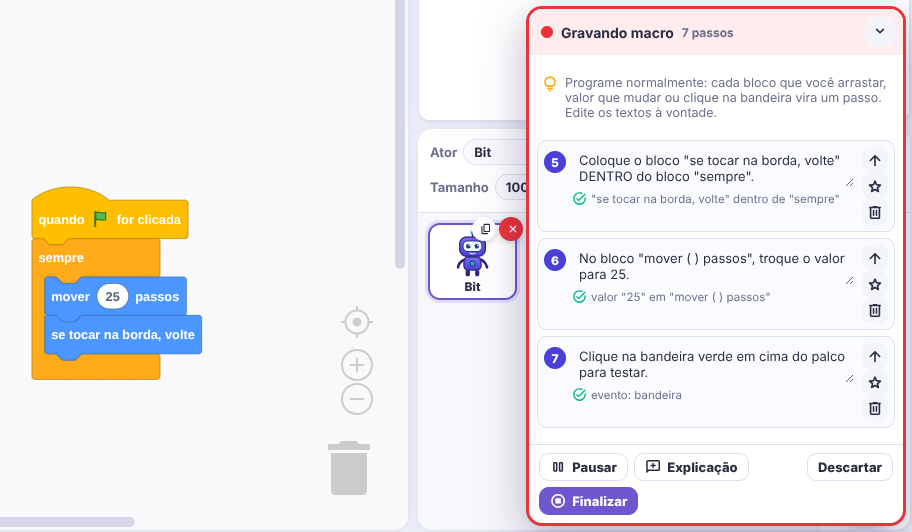Delete step 6 with trash icon
This screenshot has height=532, width=912.
(x=875, y=310)
